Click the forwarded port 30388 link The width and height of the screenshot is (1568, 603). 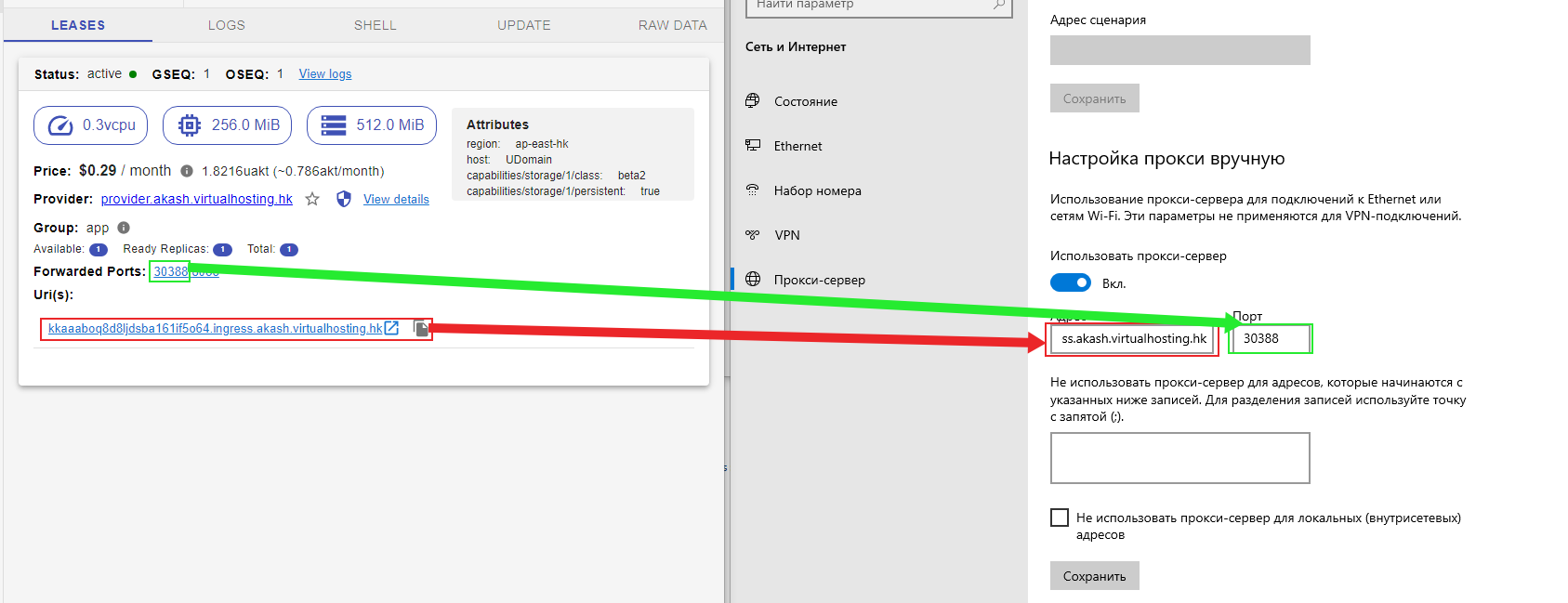coord(171,271)
